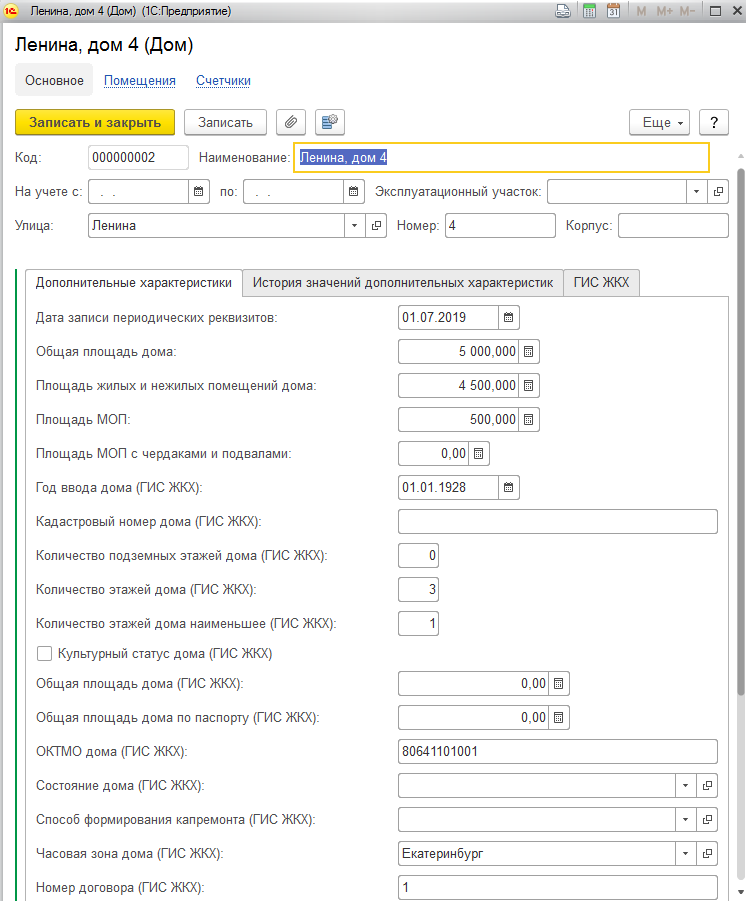Click 'Записать и закрыть' button
The width and height of the screenshot is (746, 901).
pyautogui.click(x=95, y=122)
